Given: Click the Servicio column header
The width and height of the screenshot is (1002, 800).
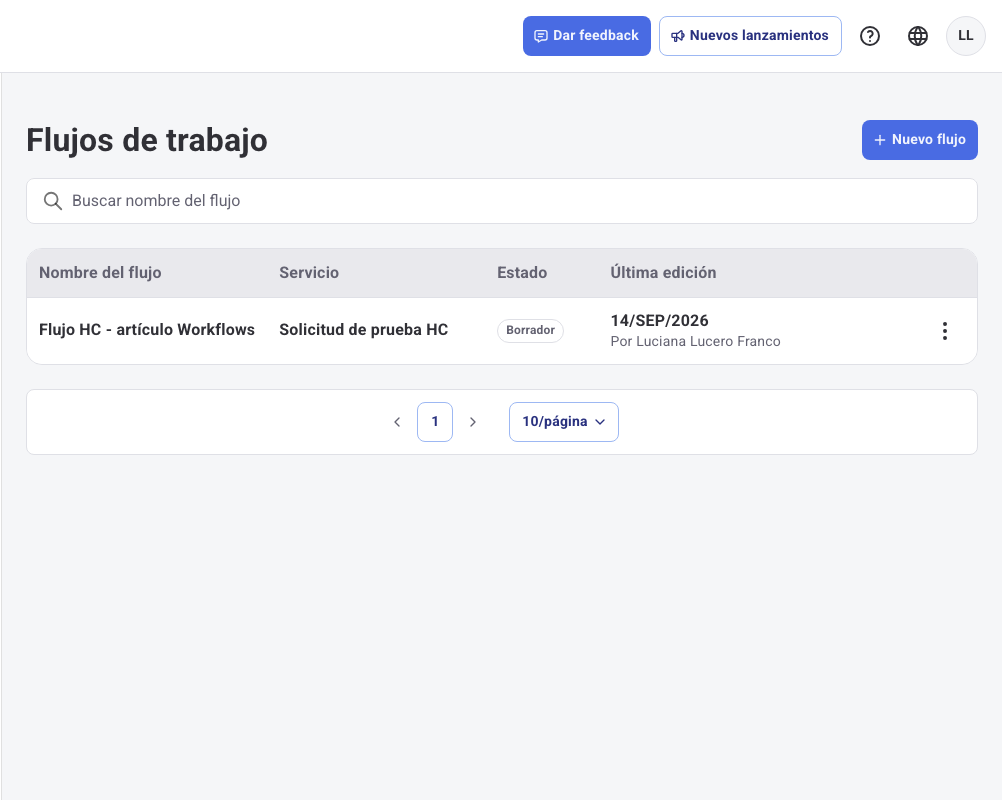Looking at the screenshot, I should (x=309, y=273).
